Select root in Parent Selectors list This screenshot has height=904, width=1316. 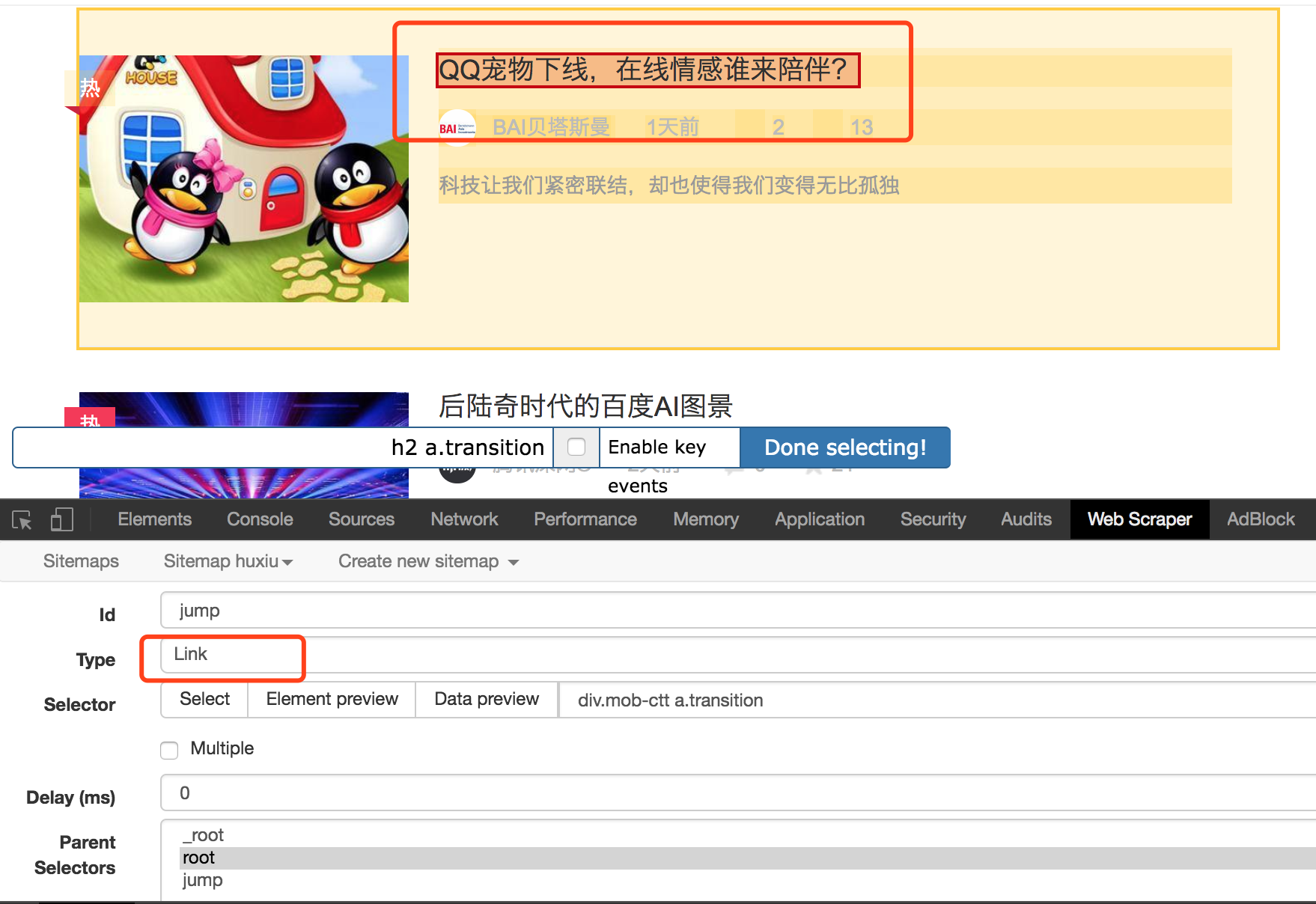click(x=747, y=858)
